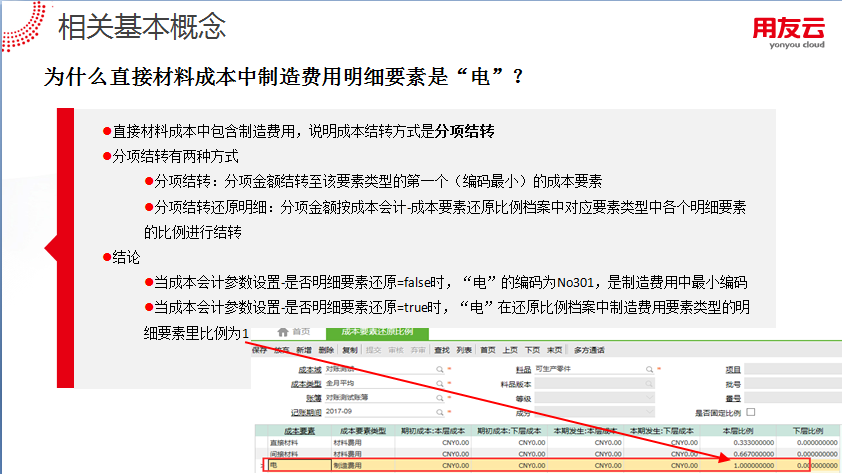This screenshot has height=474, width=842.
Task: Click the 项目 input field
Action: [792, 369]
